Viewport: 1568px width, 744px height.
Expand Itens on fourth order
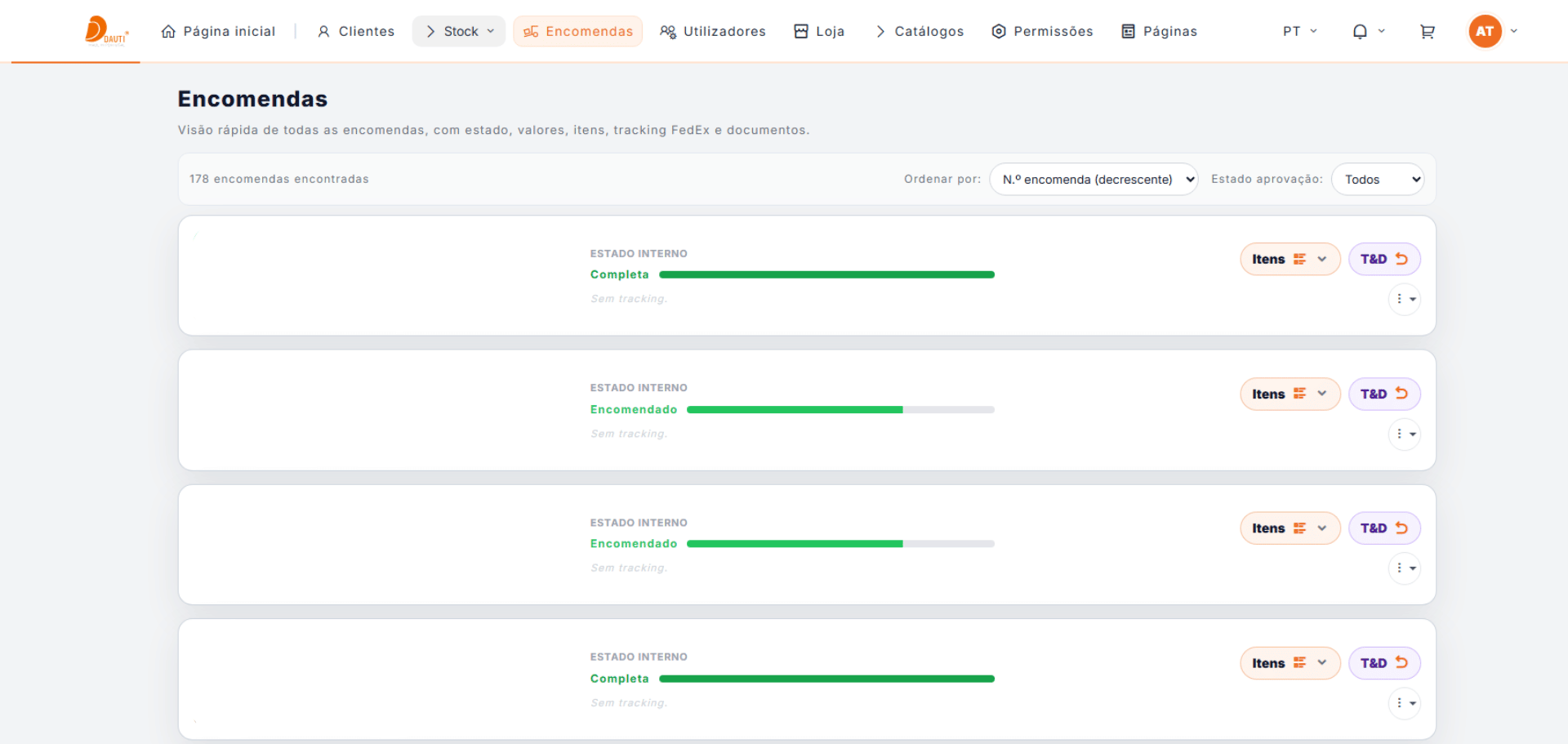click(x=1289, y=663)
